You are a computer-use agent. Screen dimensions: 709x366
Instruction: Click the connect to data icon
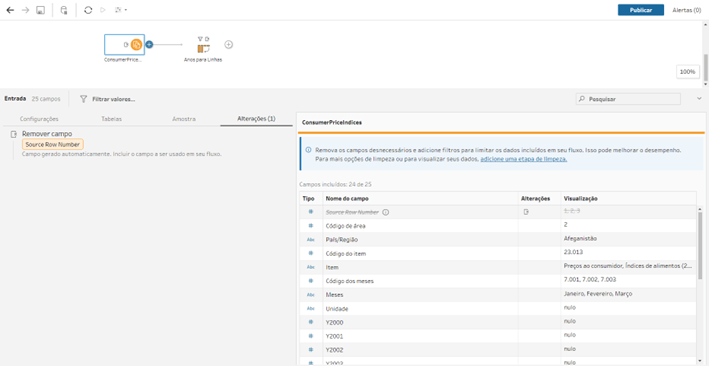coord(64,10)
